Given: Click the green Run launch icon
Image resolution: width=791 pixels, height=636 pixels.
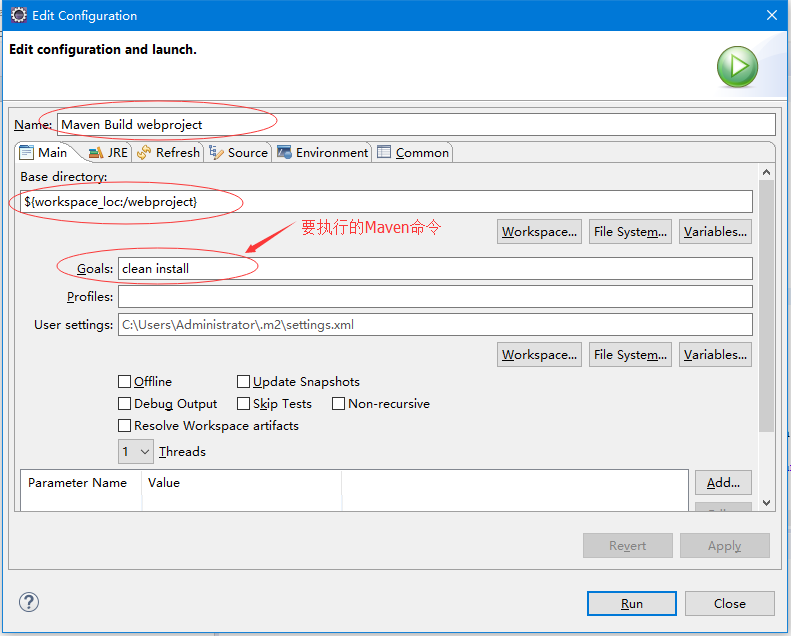Looking at the screenshot, I should [x=737, y=67].
